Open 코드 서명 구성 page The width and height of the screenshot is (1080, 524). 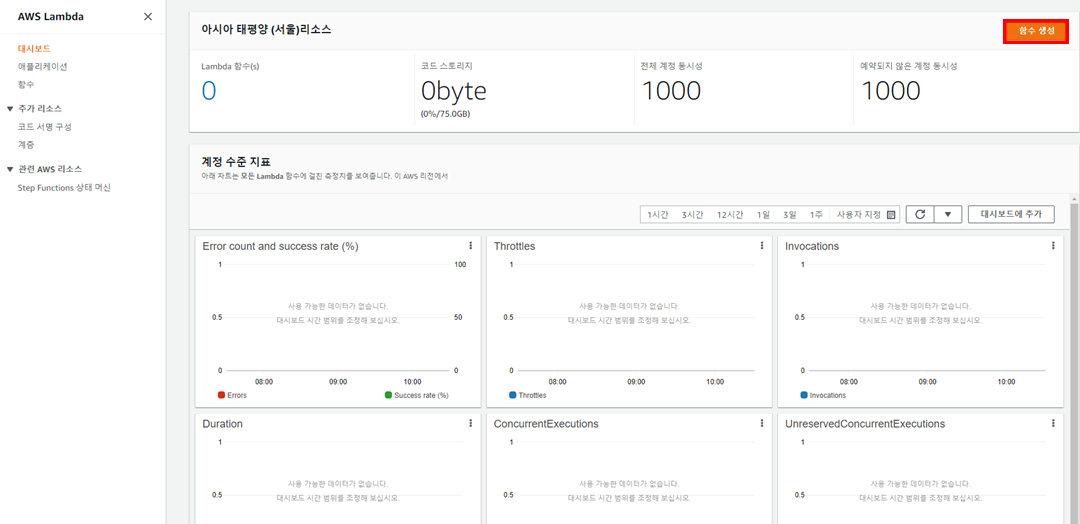click(x=45, y=127)
